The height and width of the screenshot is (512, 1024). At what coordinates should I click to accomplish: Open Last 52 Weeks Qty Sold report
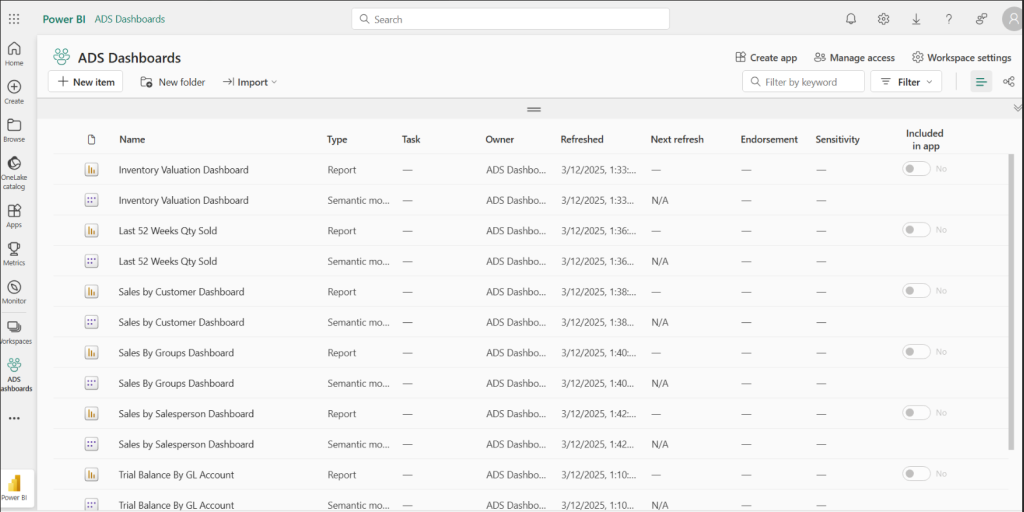coord(168,231)
